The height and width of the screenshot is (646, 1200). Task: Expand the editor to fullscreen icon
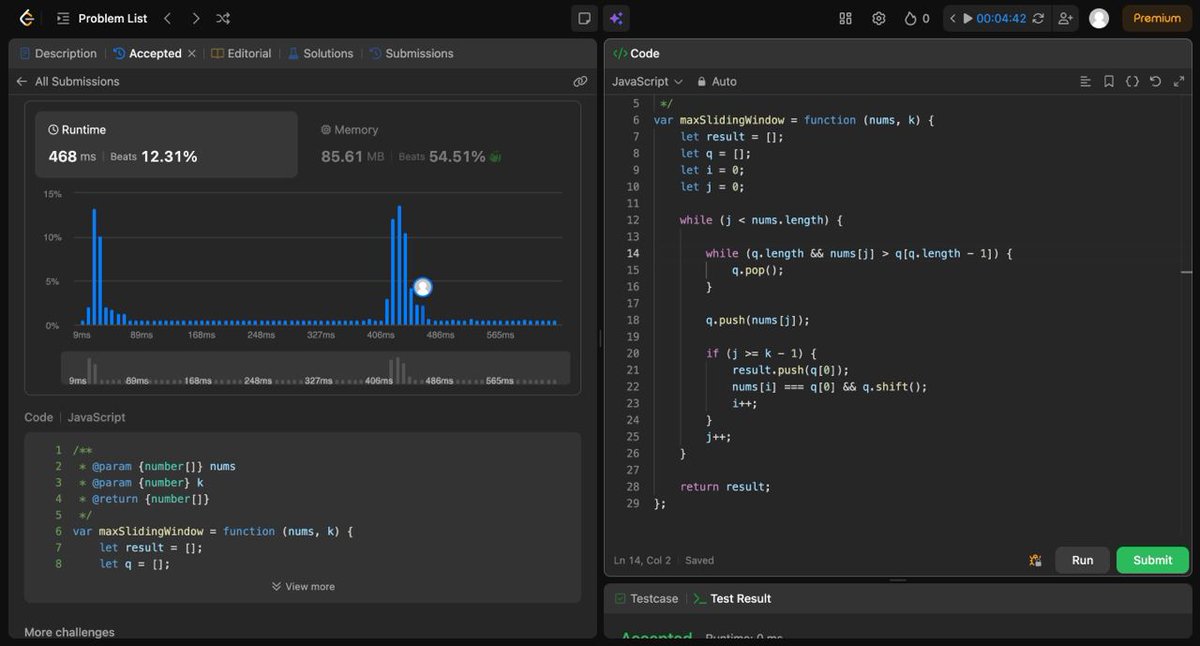[1178, 81]
